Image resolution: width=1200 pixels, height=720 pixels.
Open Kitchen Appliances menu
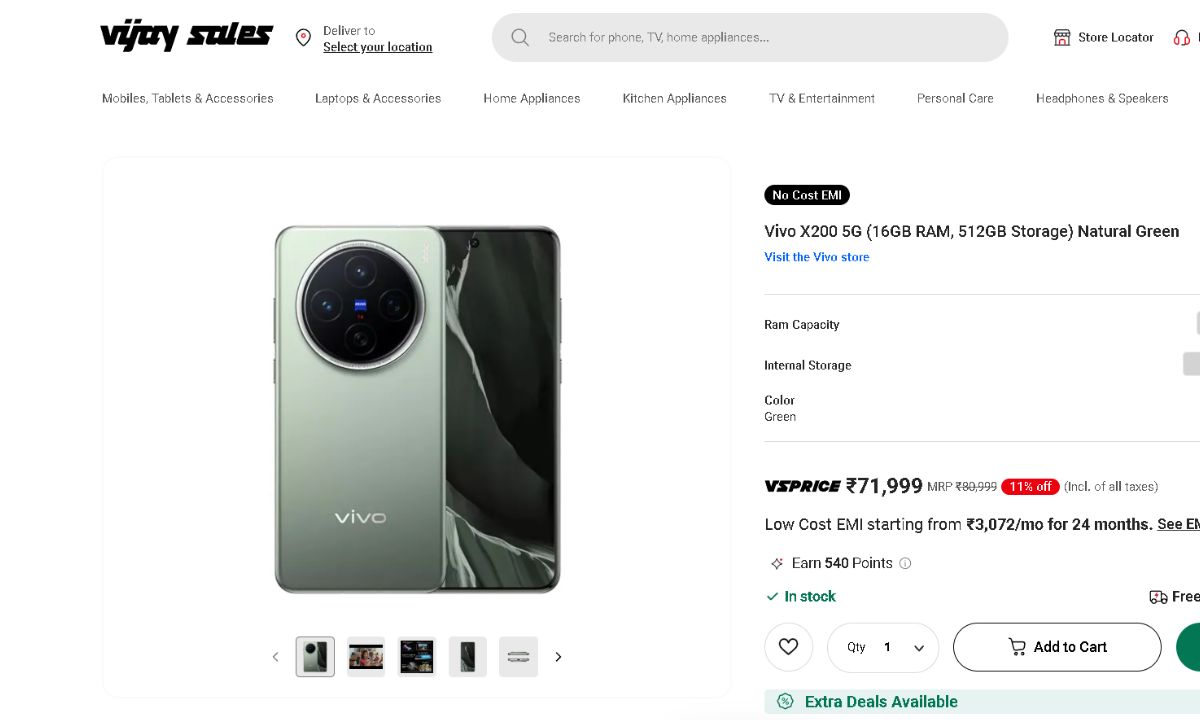tap(674, 98)
